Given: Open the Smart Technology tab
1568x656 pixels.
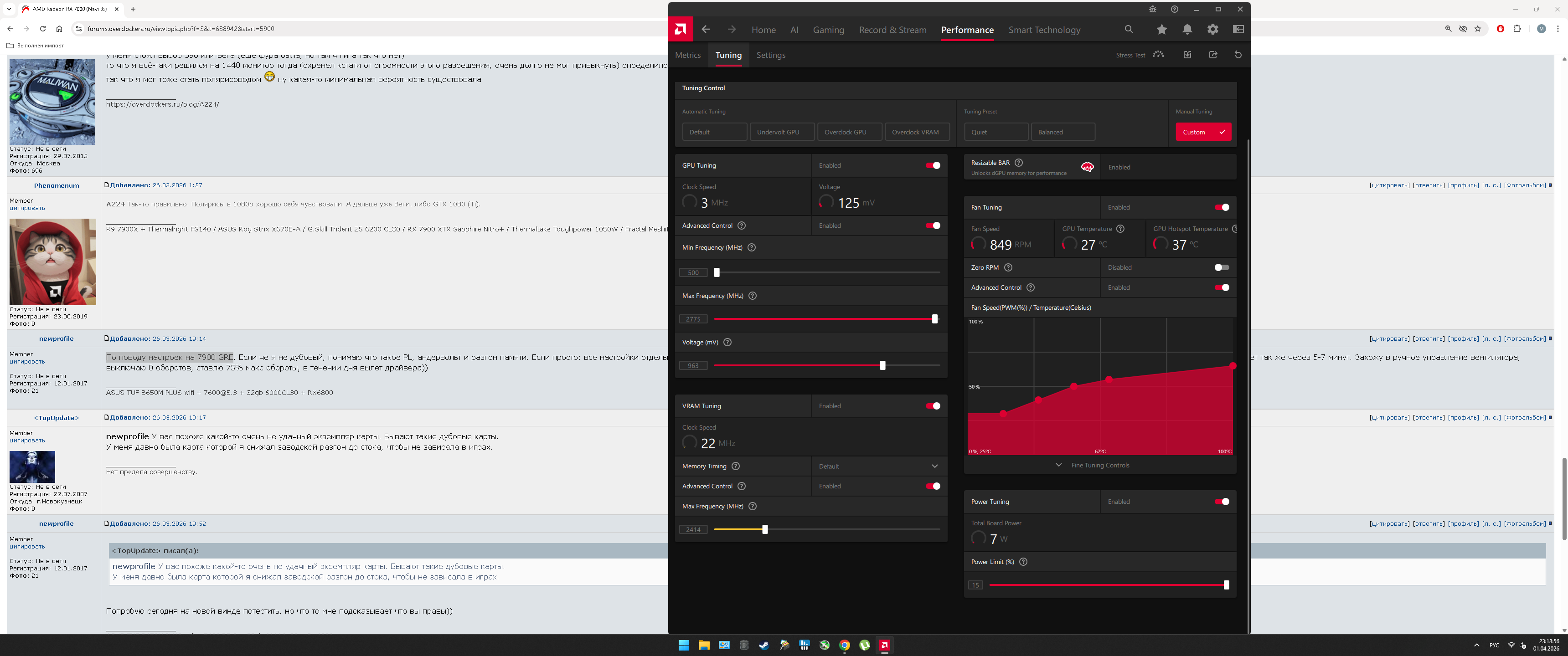Looking at the screenshot, I should point(1045,30).
